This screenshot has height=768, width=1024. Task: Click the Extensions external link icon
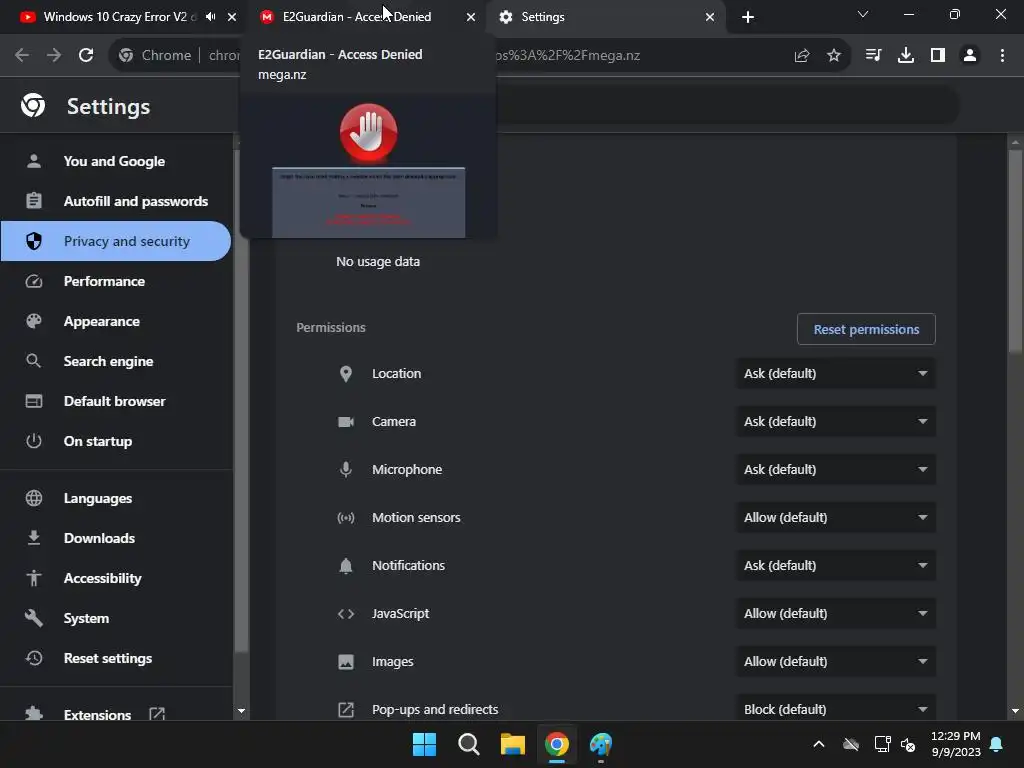tap(157, 714)
